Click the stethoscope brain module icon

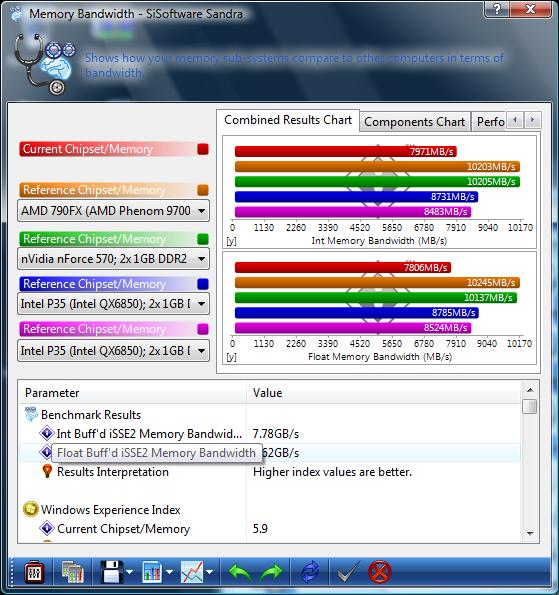(x=44, y=64)
